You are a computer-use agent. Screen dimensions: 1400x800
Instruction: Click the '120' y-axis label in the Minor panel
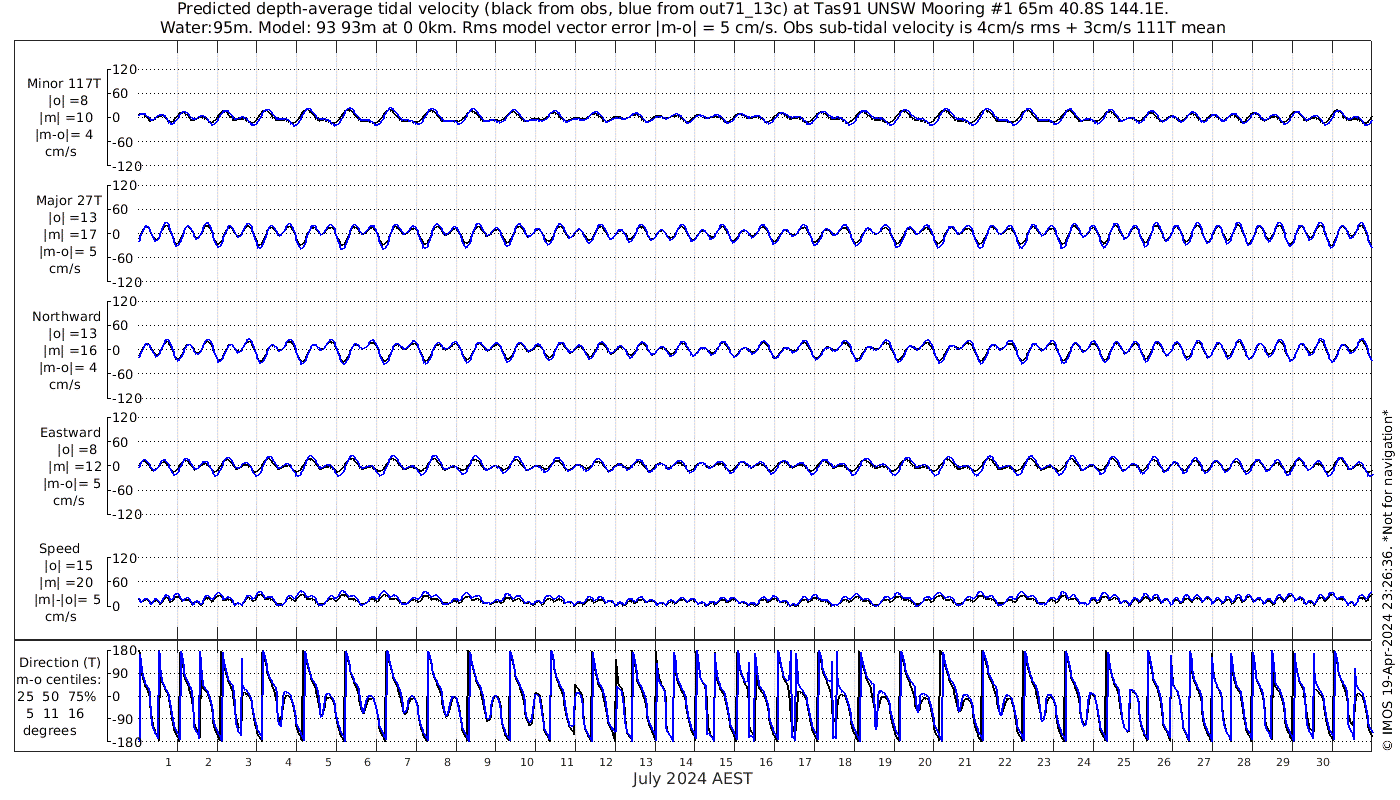tap(124, 70)
